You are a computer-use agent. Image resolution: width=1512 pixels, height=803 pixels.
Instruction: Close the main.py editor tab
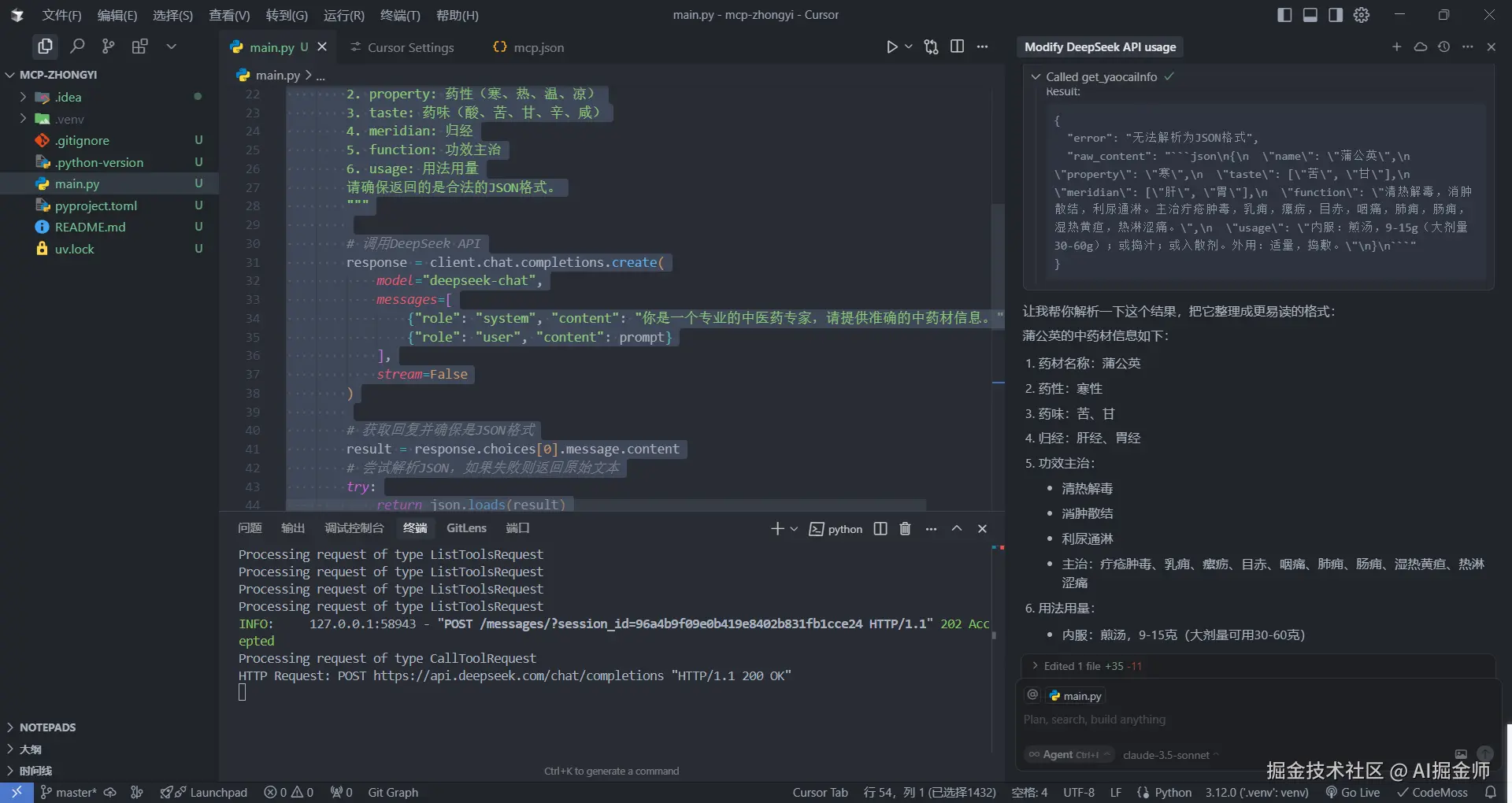pyautogui.click(x=322, y=47)
